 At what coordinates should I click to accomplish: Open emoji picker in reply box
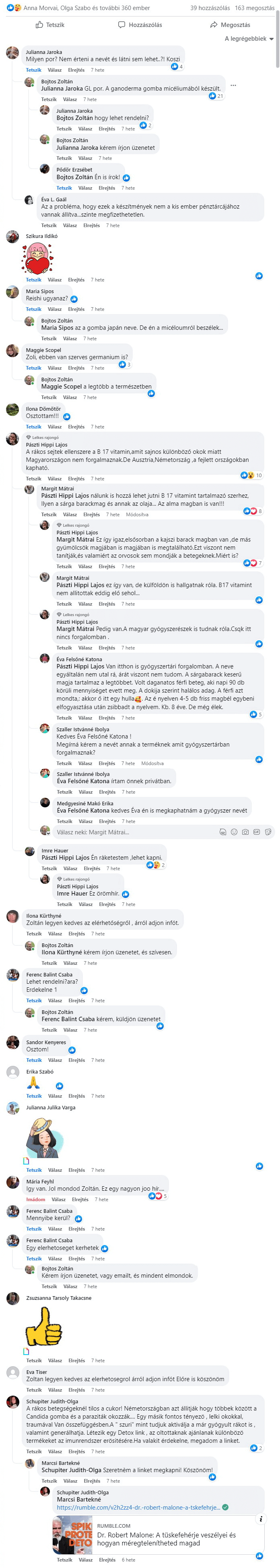coord(234,832)
